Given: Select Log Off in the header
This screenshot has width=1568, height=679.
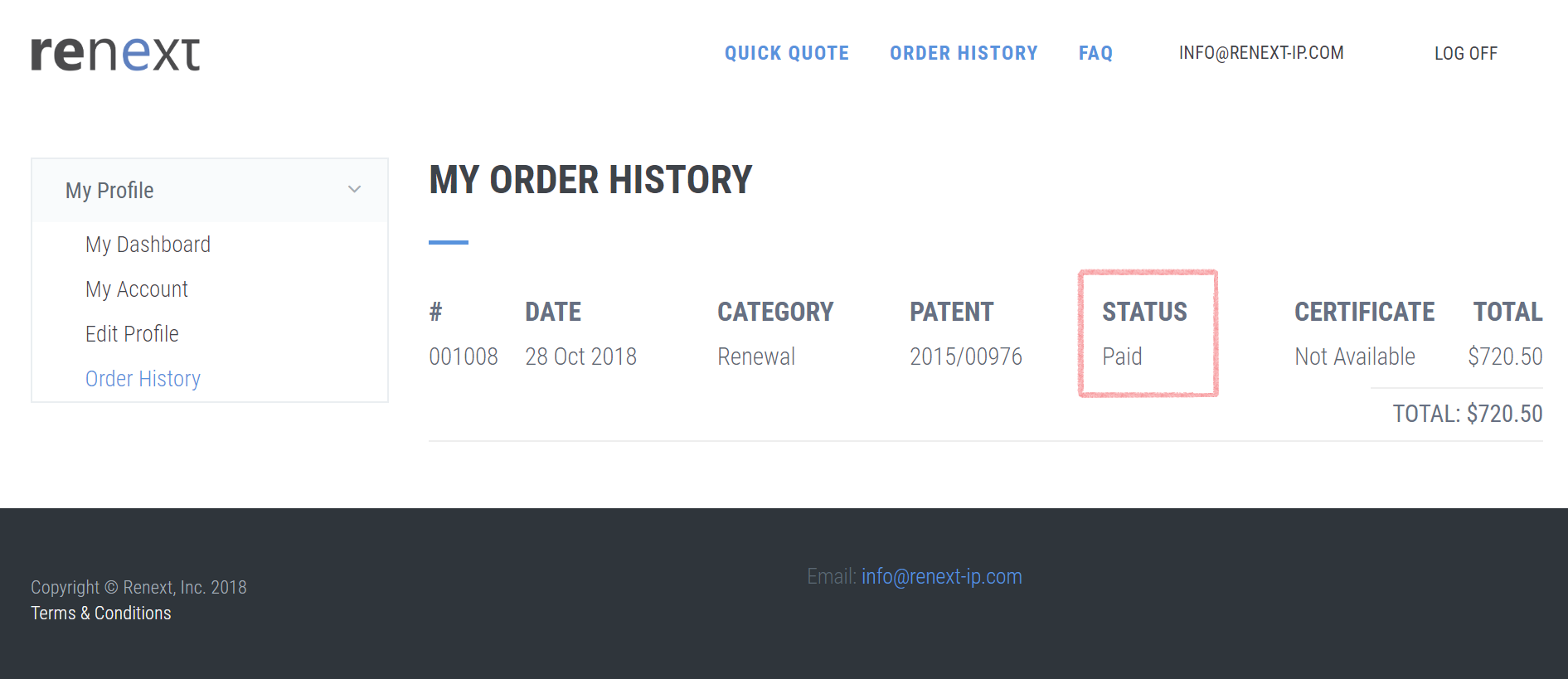Looking at the screenshot, I should click(x=1466, y=54).
